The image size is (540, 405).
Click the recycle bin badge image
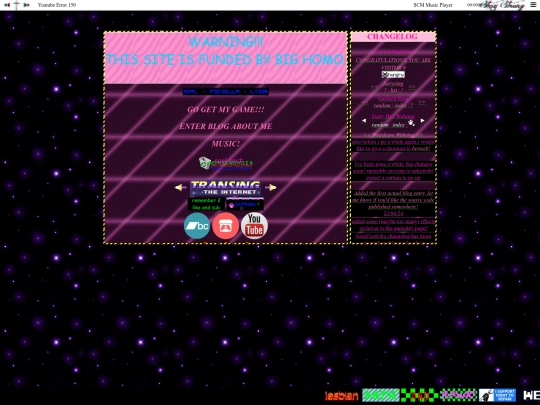tap(225, 163)
